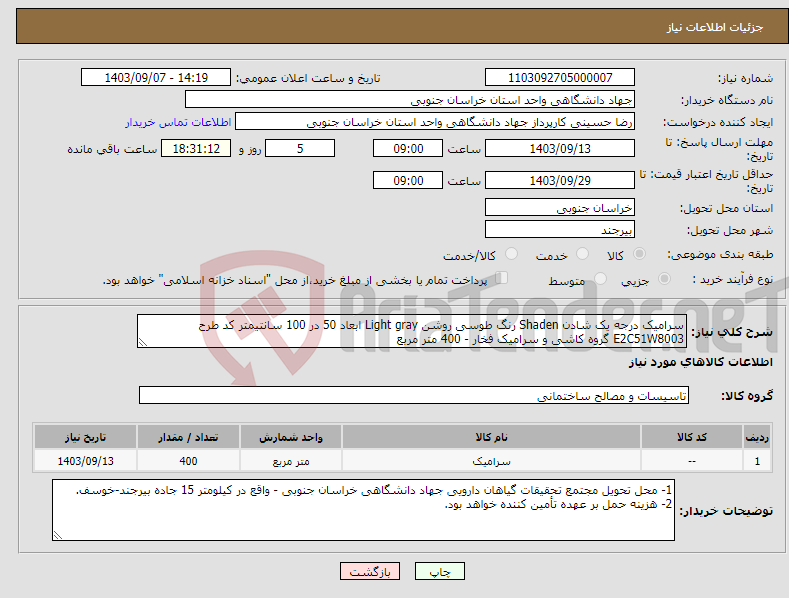Click the row number cell 1
Screen dimensions: 789x598
coord(757,461)
